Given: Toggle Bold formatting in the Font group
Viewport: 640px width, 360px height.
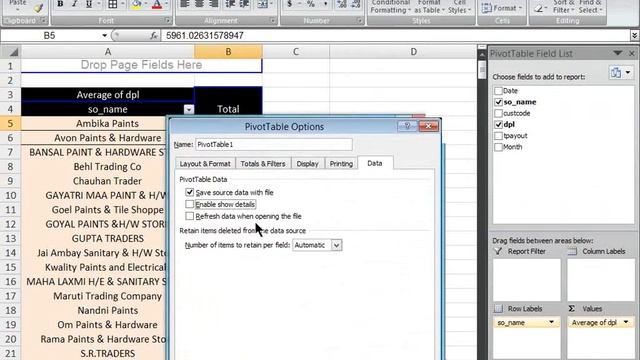Looking at the screenshot, I should [60, 4].
